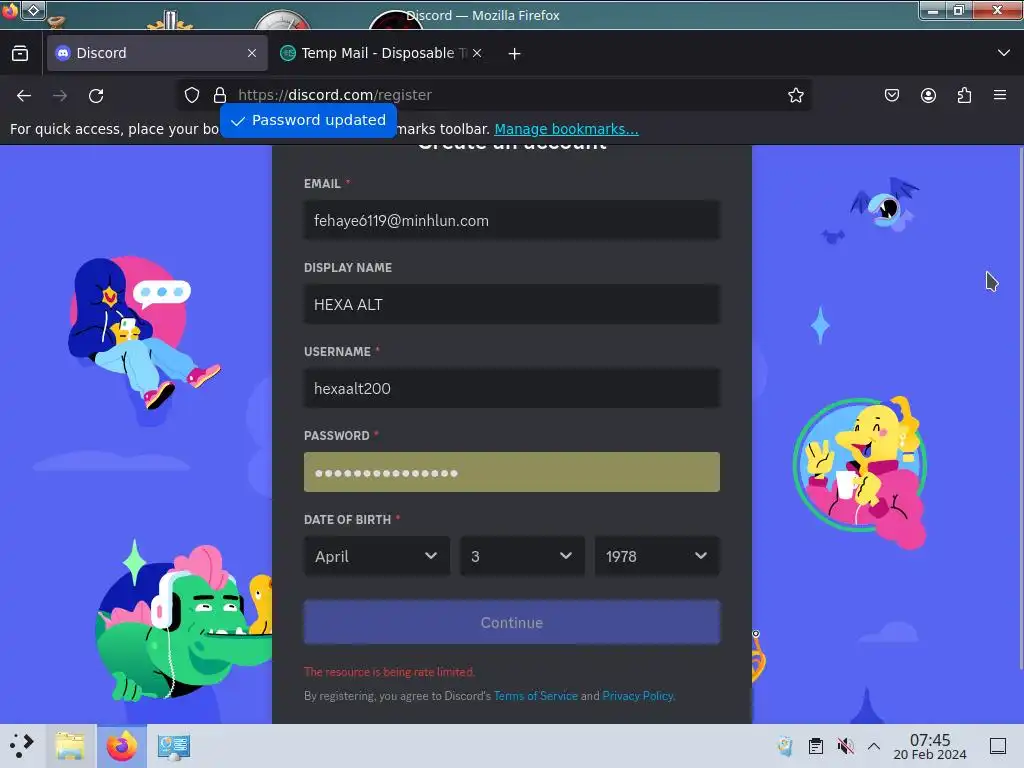This screenshot has height=768, width=1024.
Task: Click the notes tray icon
Action: 786,746
